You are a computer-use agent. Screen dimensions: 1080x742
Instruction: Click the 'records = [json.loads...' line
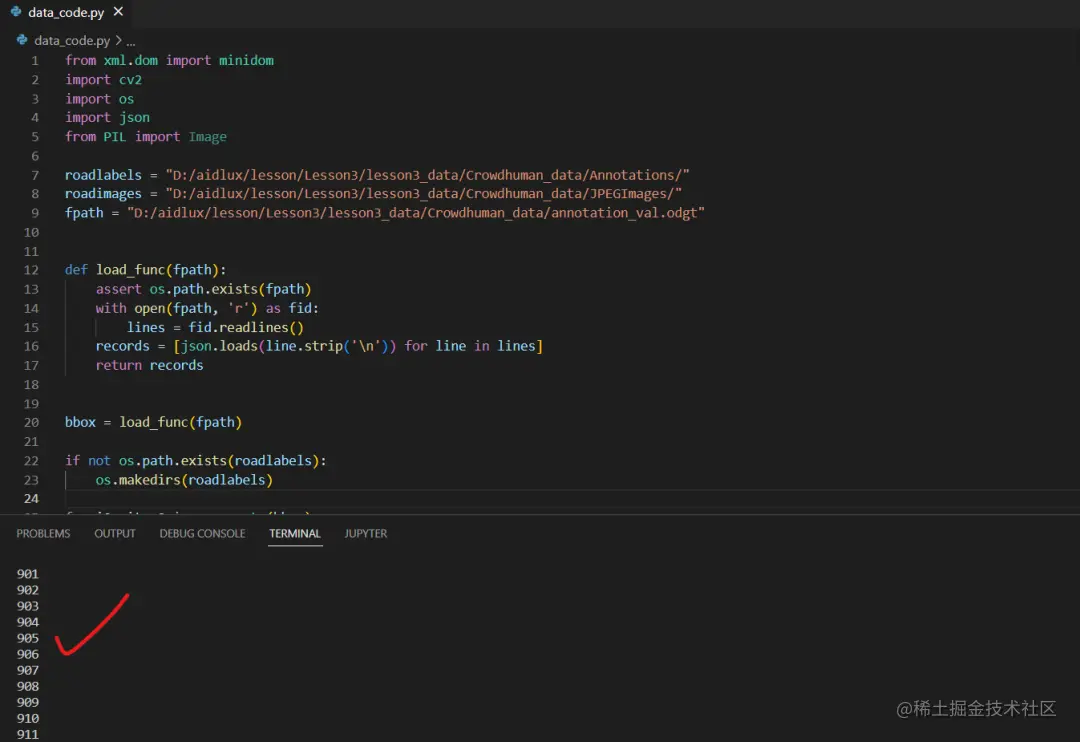tap(320, 347)
